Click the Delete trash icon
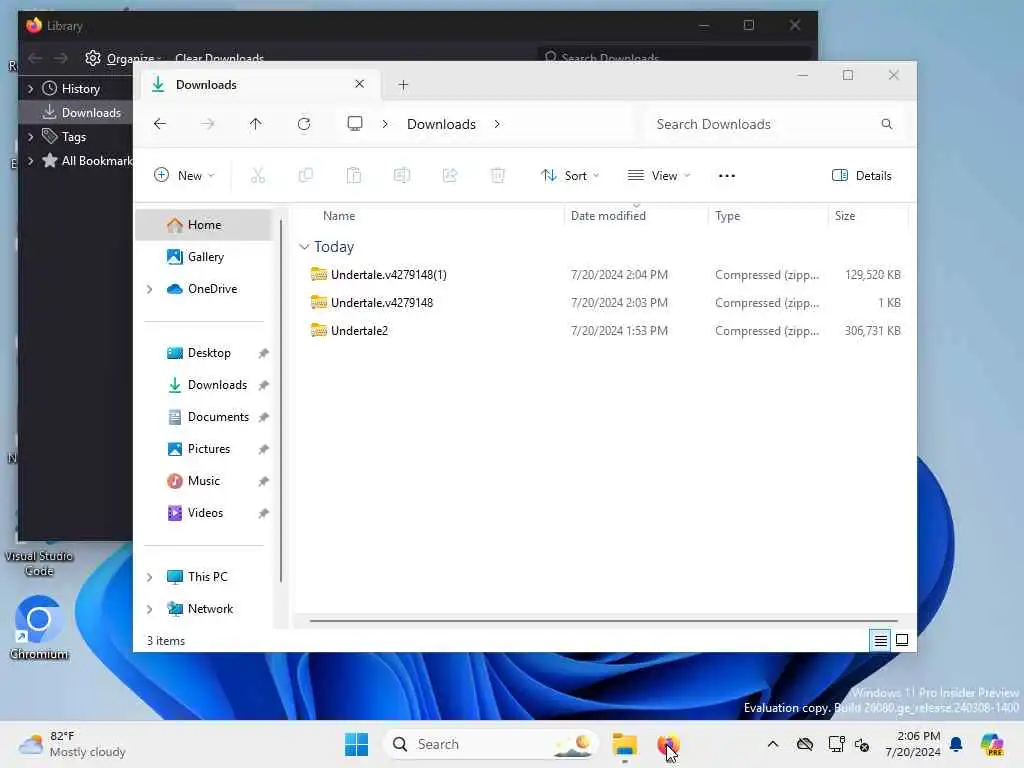1024x768 pixels. (498, 176)
